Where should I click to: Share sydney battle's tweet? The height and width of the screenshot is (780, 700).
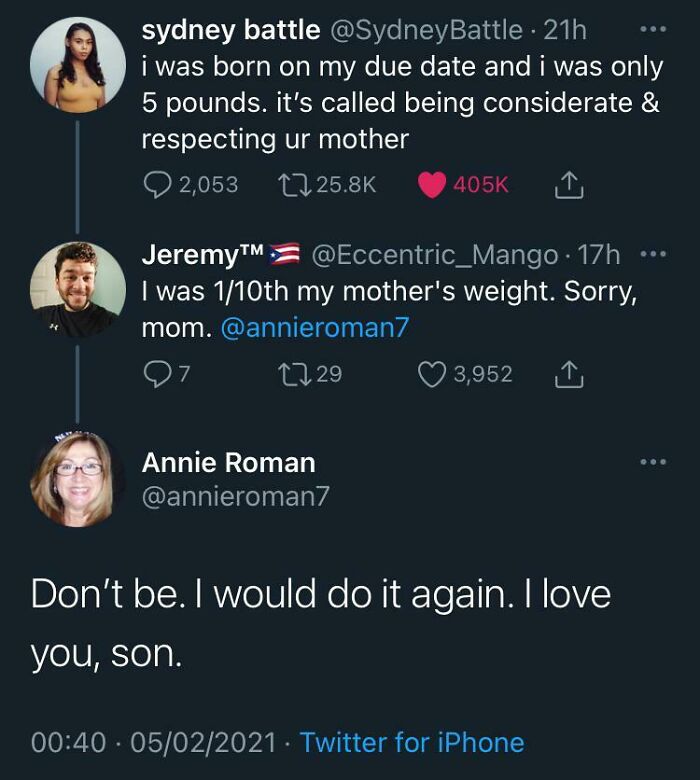566,185
